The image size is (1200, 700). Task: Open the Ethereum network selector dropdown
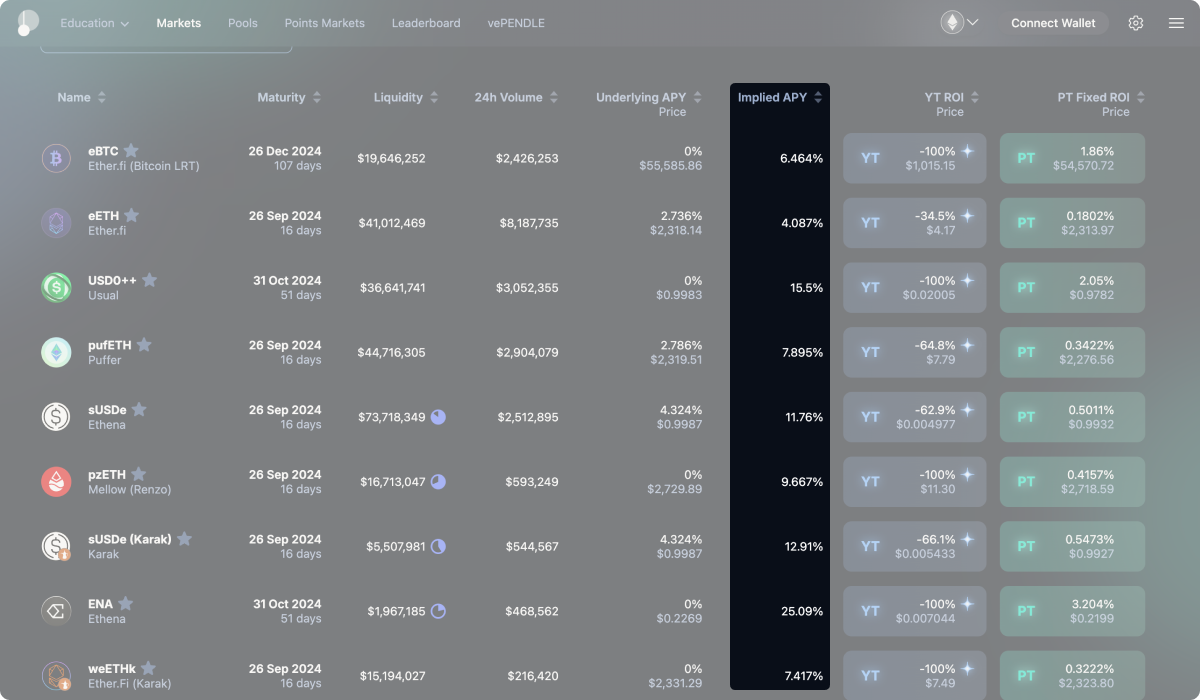(959, 22)
